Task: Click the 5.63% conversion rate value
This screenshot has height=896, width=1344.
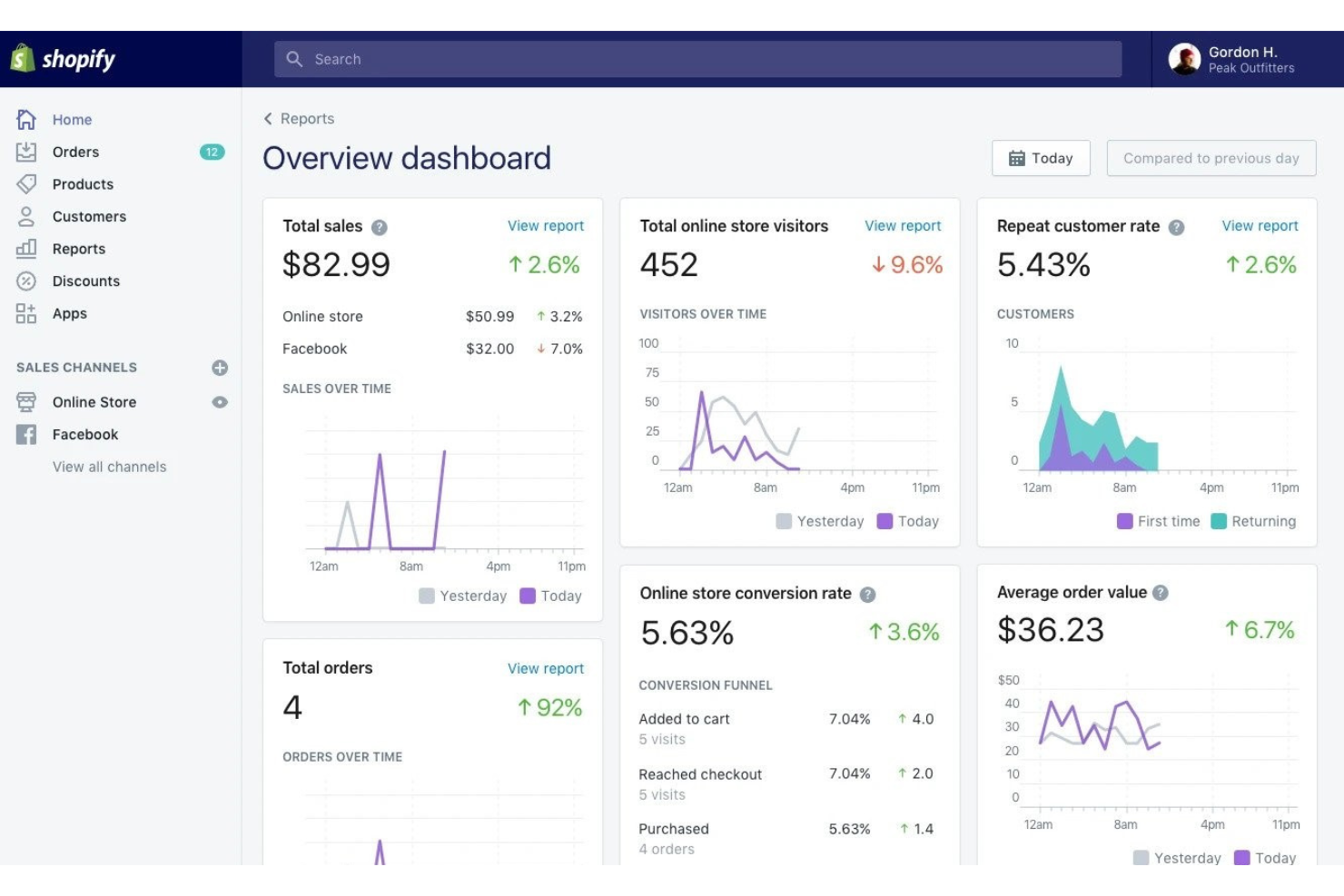Action: click(x=687, y=633)
